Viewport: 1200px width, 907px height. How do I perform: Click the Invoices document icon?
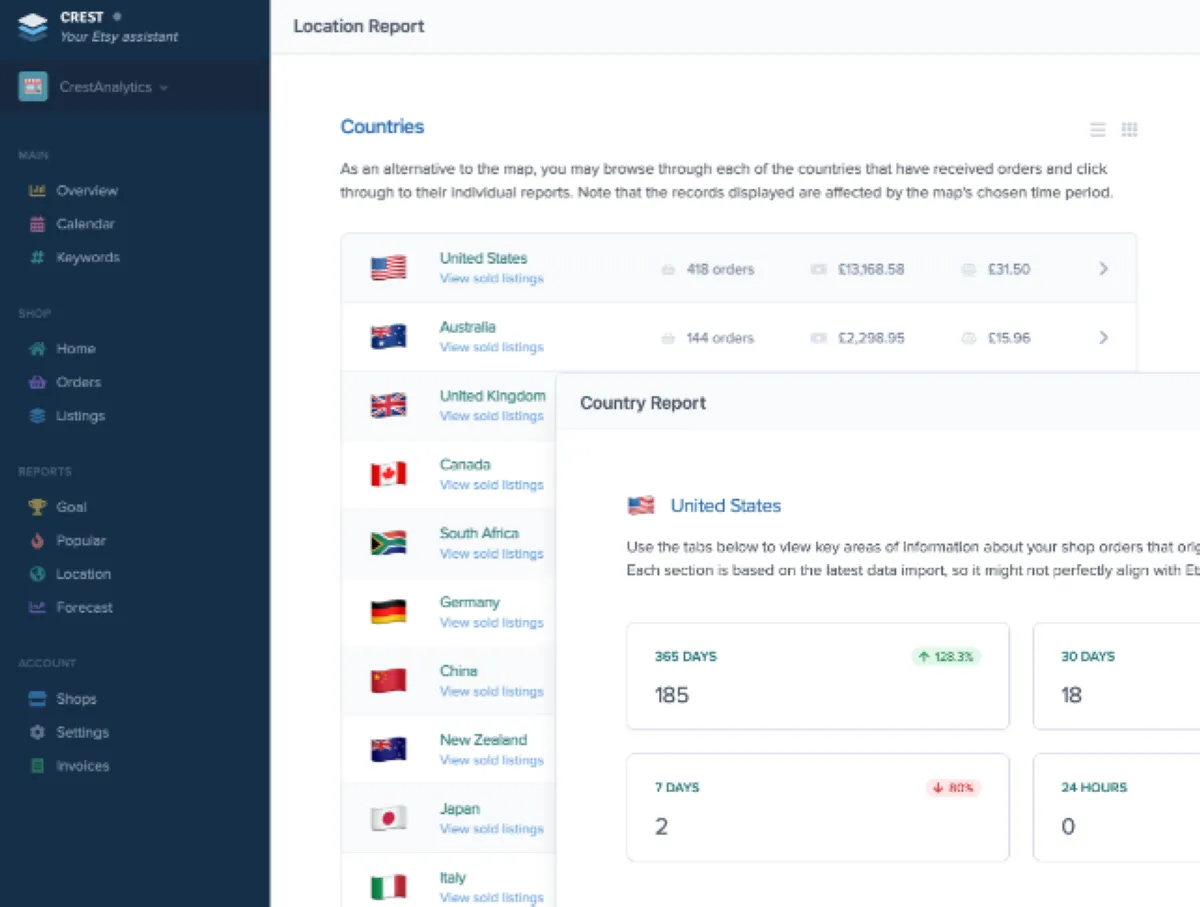38,766
